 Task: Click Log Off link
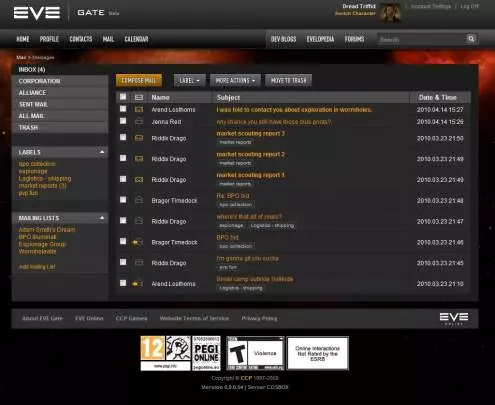pos(469,6)
